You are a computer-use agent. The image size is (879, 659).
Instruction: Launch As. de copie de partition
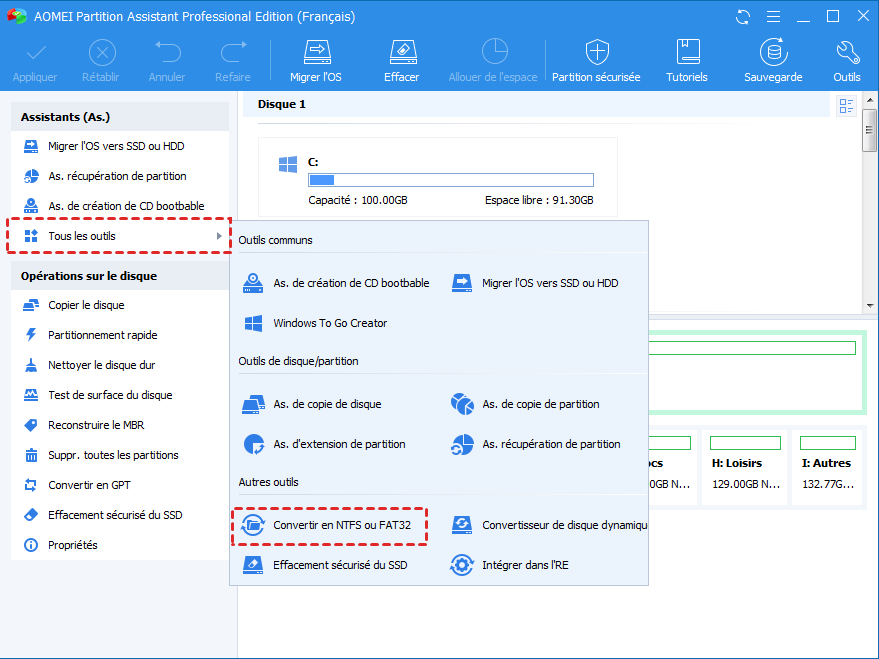(x=525, y=404)
